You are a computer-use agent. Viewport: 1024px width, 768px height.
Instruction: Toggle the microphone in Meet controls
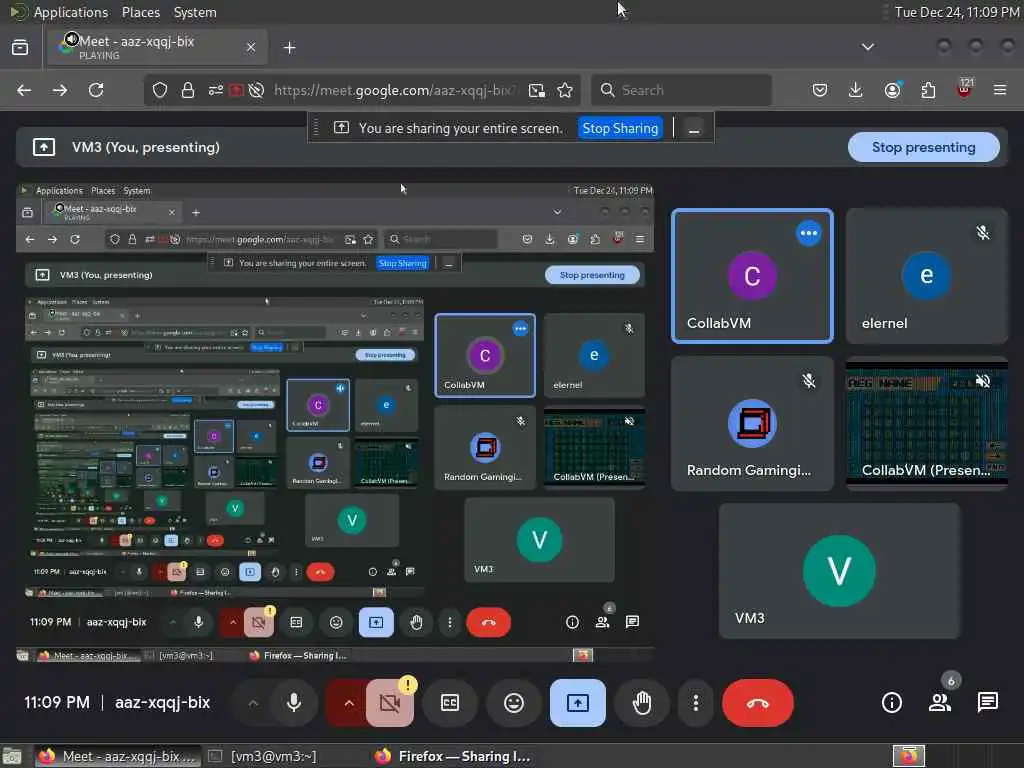[294, 703]
